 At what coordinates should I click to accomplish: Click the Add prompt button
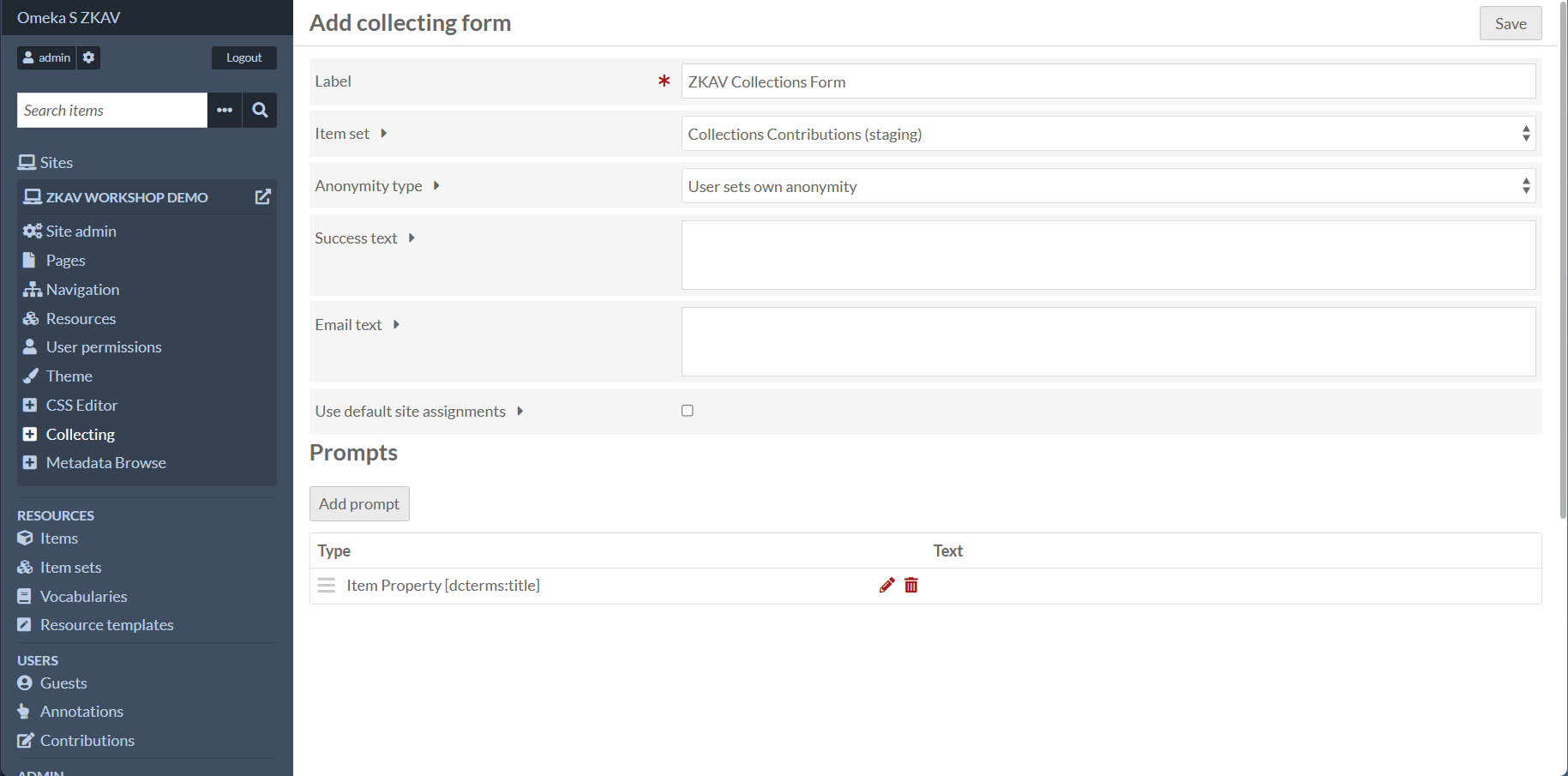coord(359,504)
